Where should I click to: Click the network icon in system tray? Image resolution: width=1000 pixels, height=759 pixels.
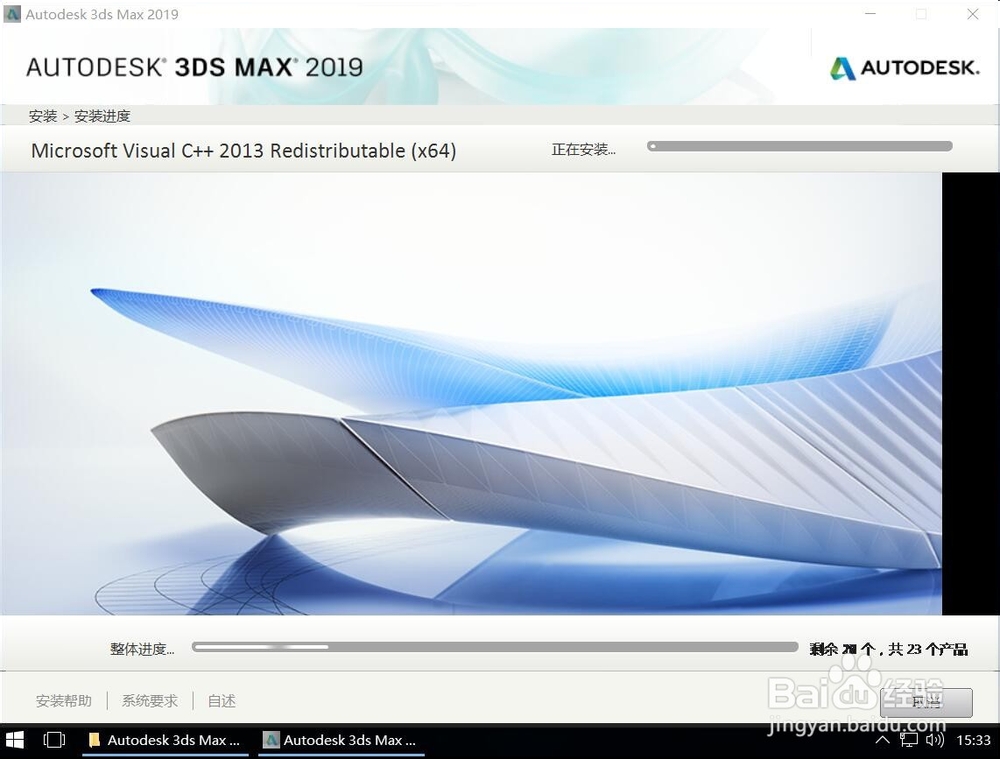pyautogui.click(x=908, y=740)
